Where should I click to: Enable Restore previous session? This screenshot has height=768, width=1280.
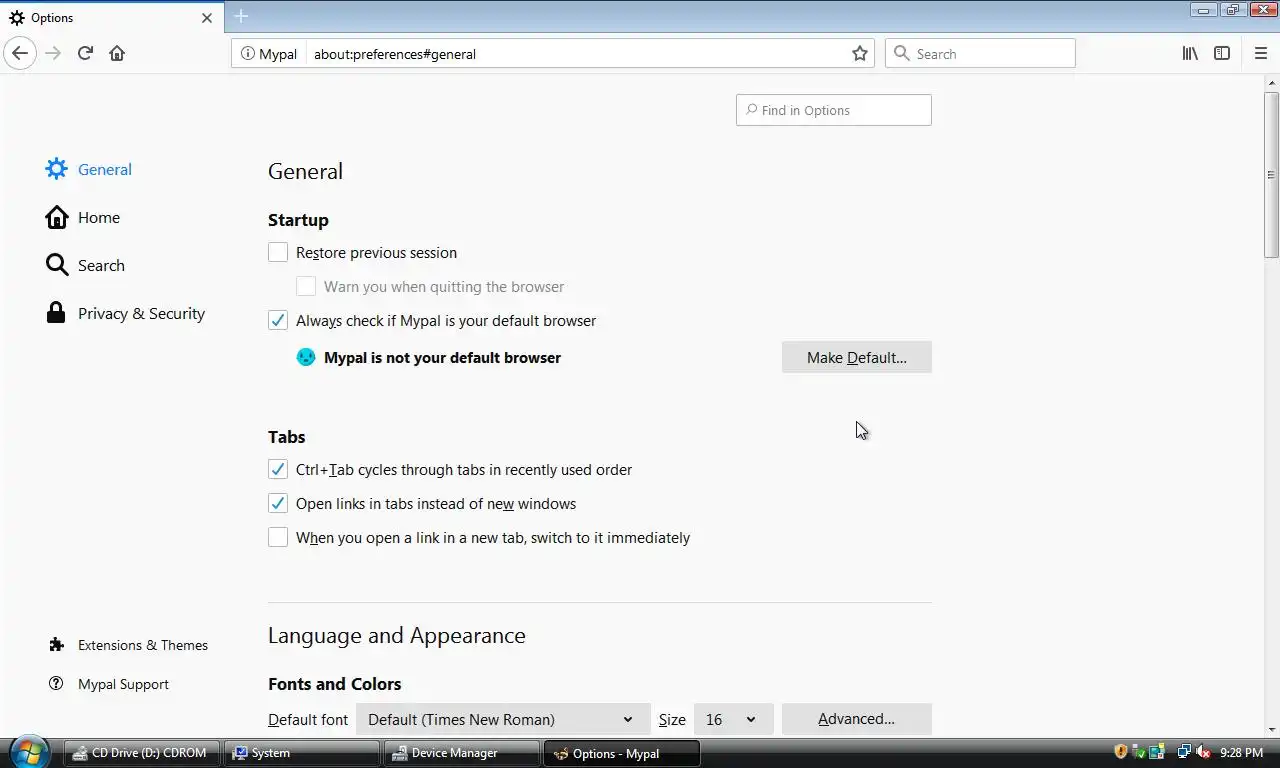pos(278,252)
